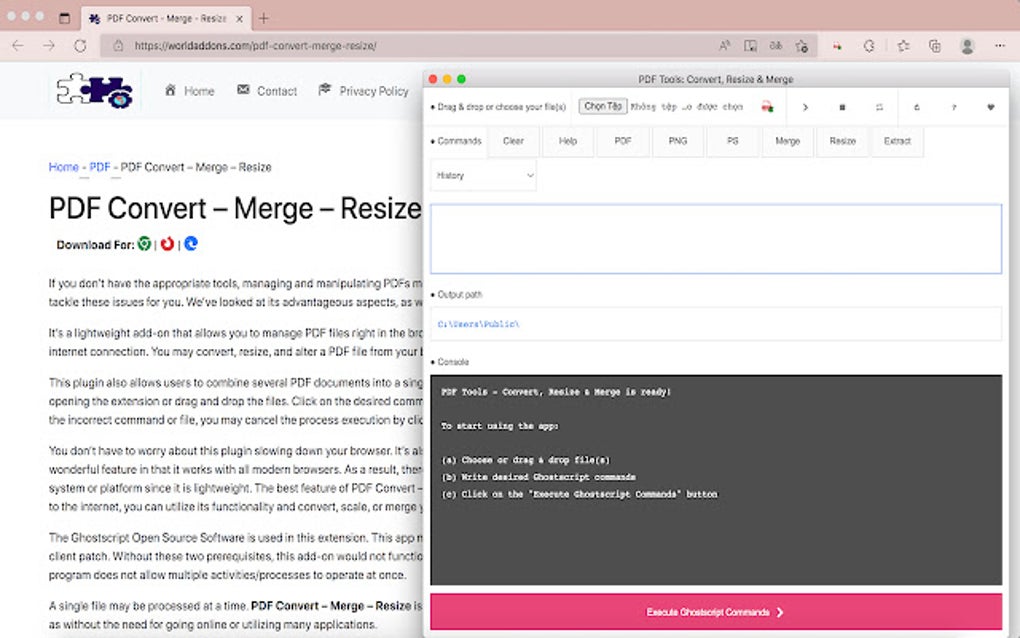Click the console output panel

716,480
